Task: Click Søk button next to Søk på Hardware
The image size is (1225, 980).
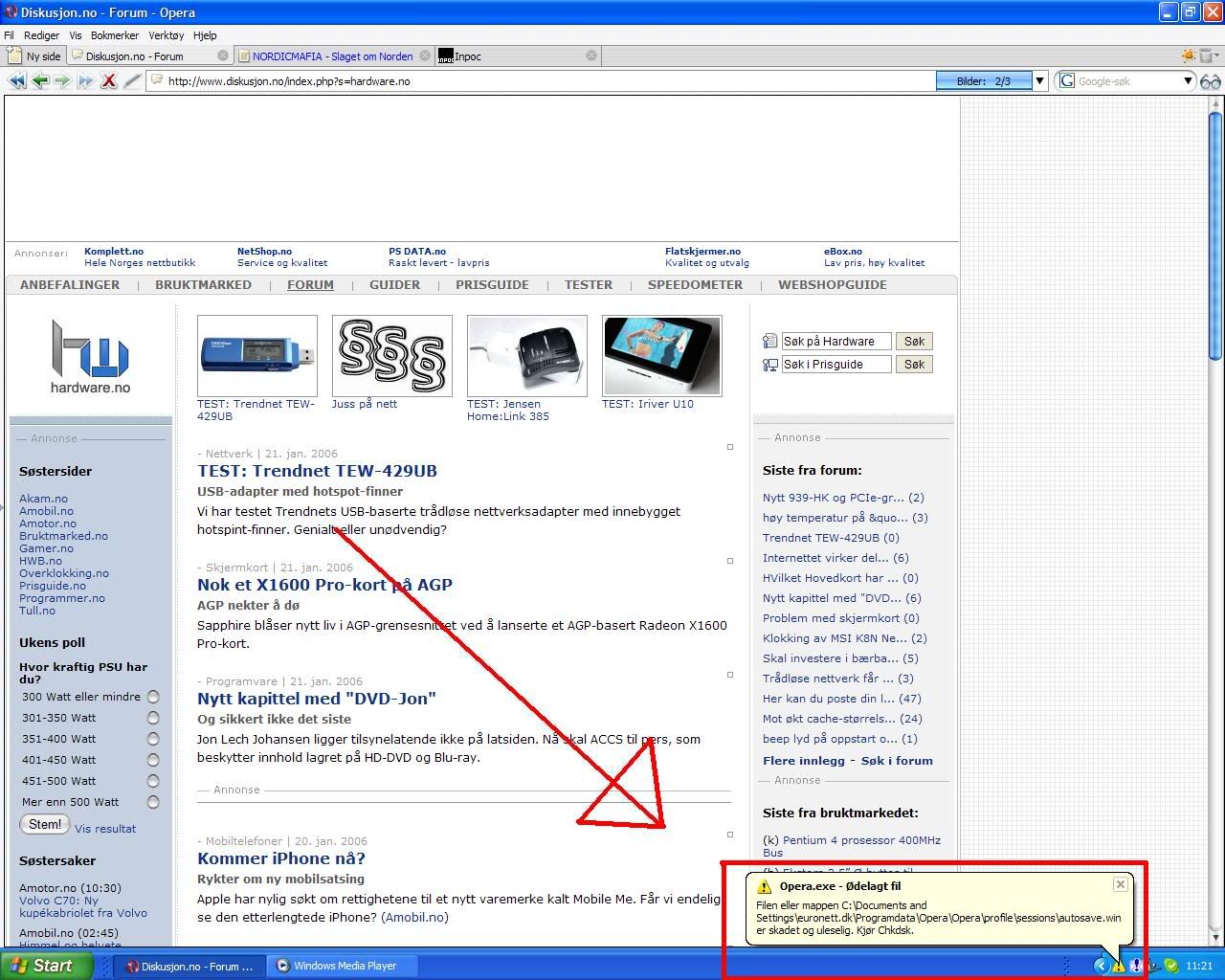Action: click(x=914, y=341)
